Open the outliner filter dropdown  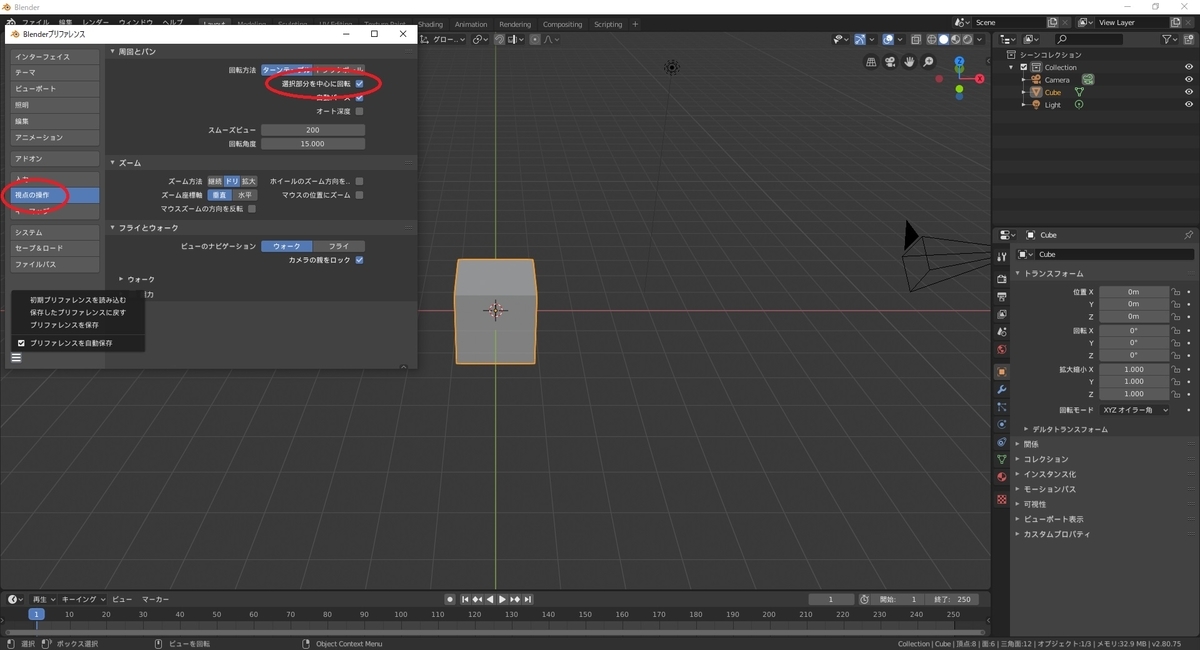tap(1171, 39)
